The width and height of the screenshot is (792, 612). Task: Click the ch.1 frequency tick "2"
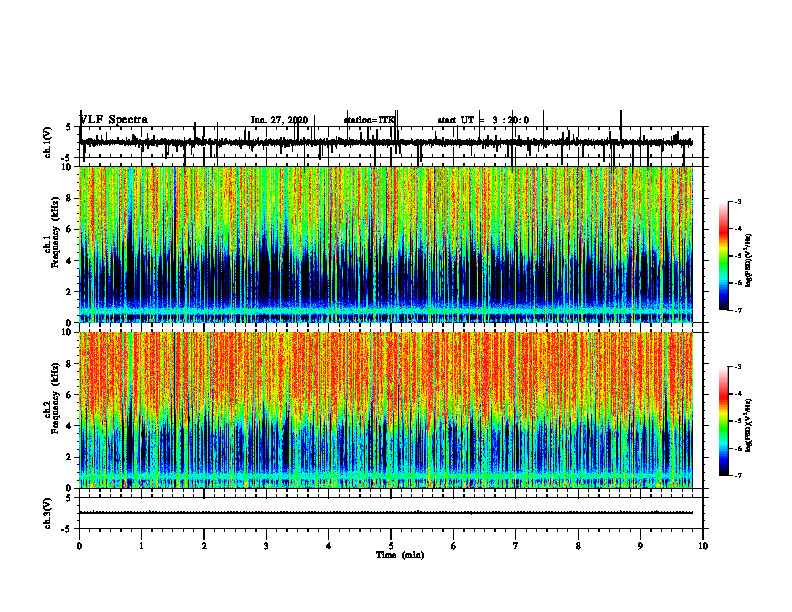[71, 291]
